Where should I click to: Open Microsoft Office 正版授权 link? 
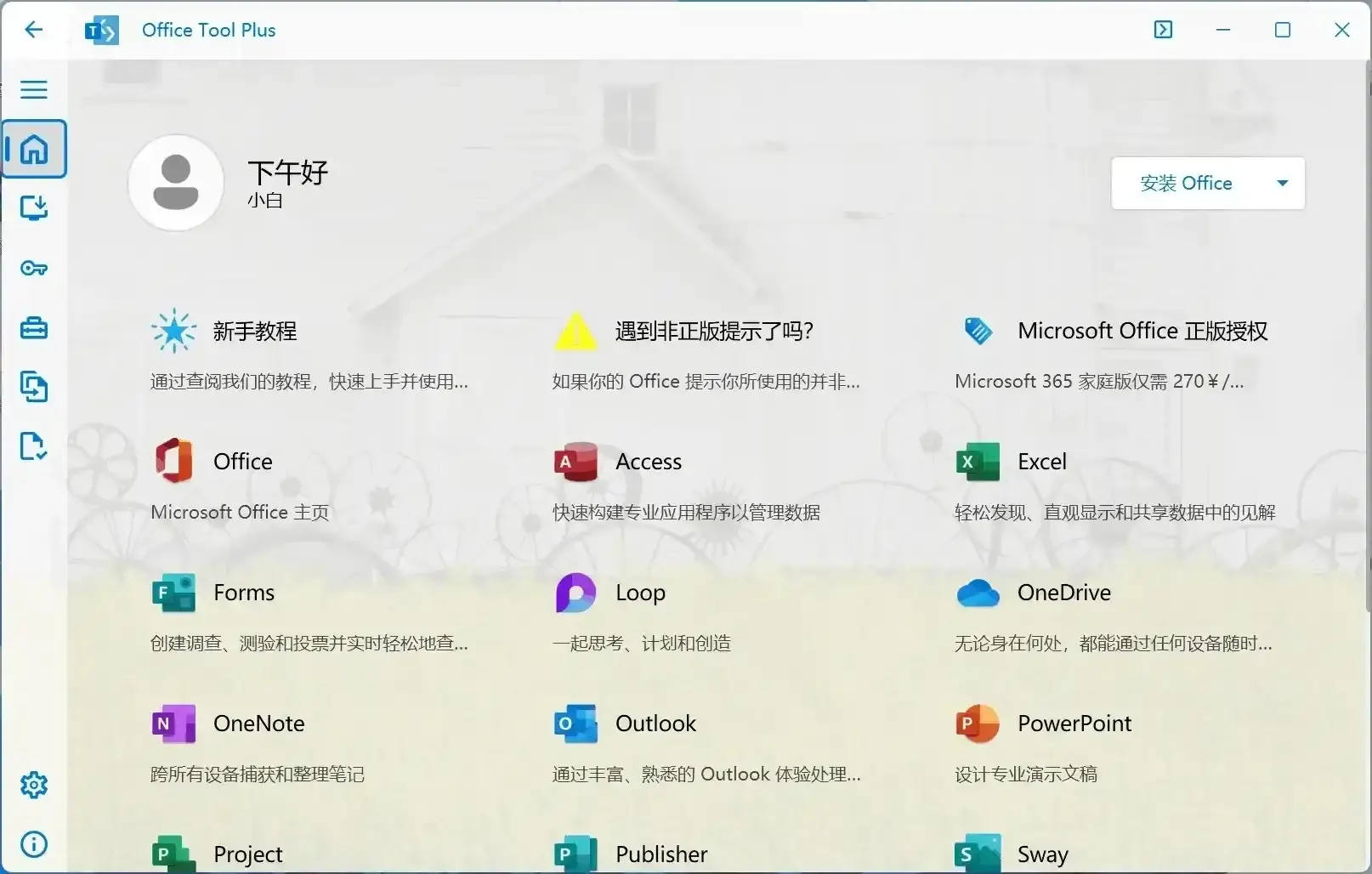coord(1142,331)
